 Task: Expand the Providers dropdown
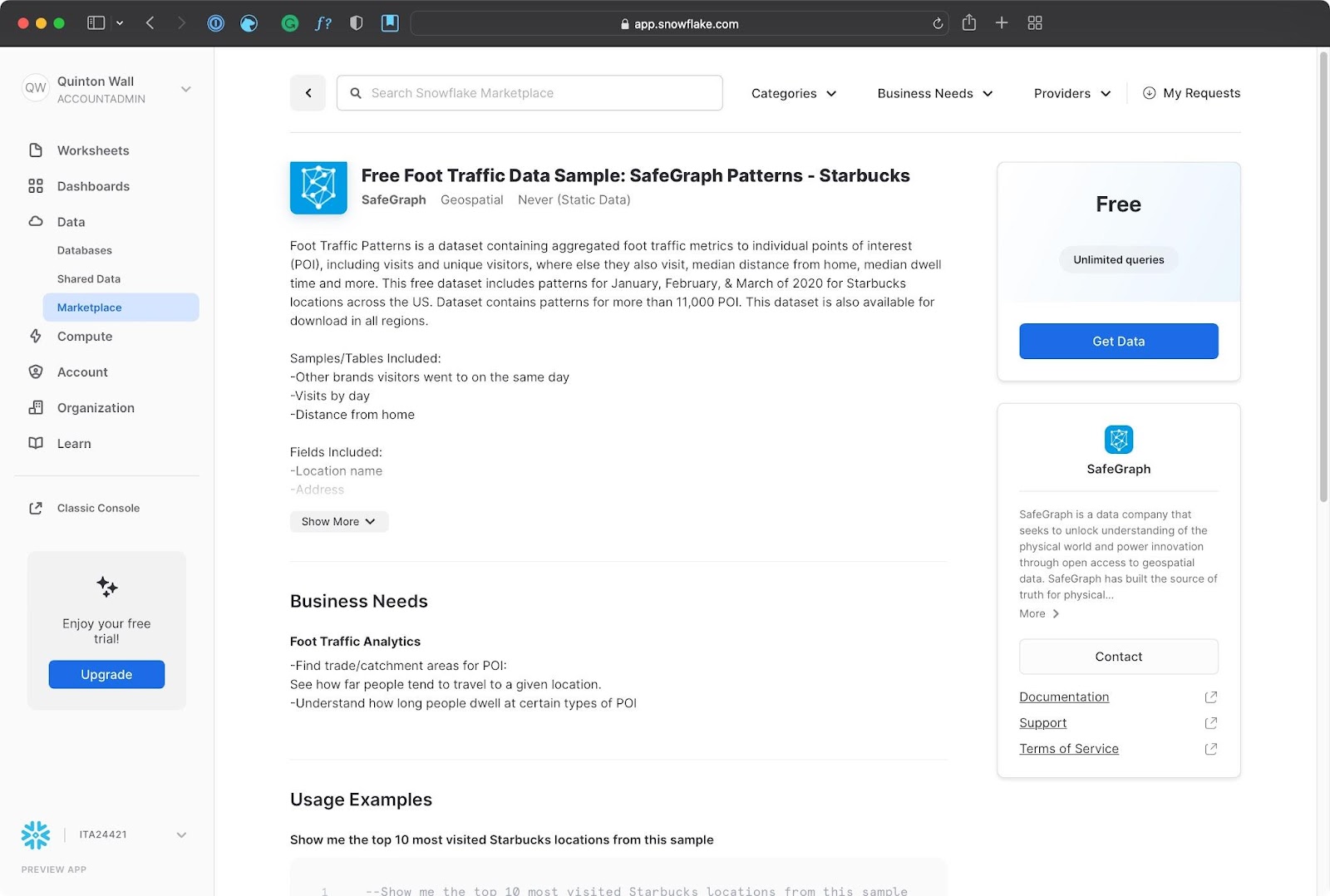click(1071, 94)
